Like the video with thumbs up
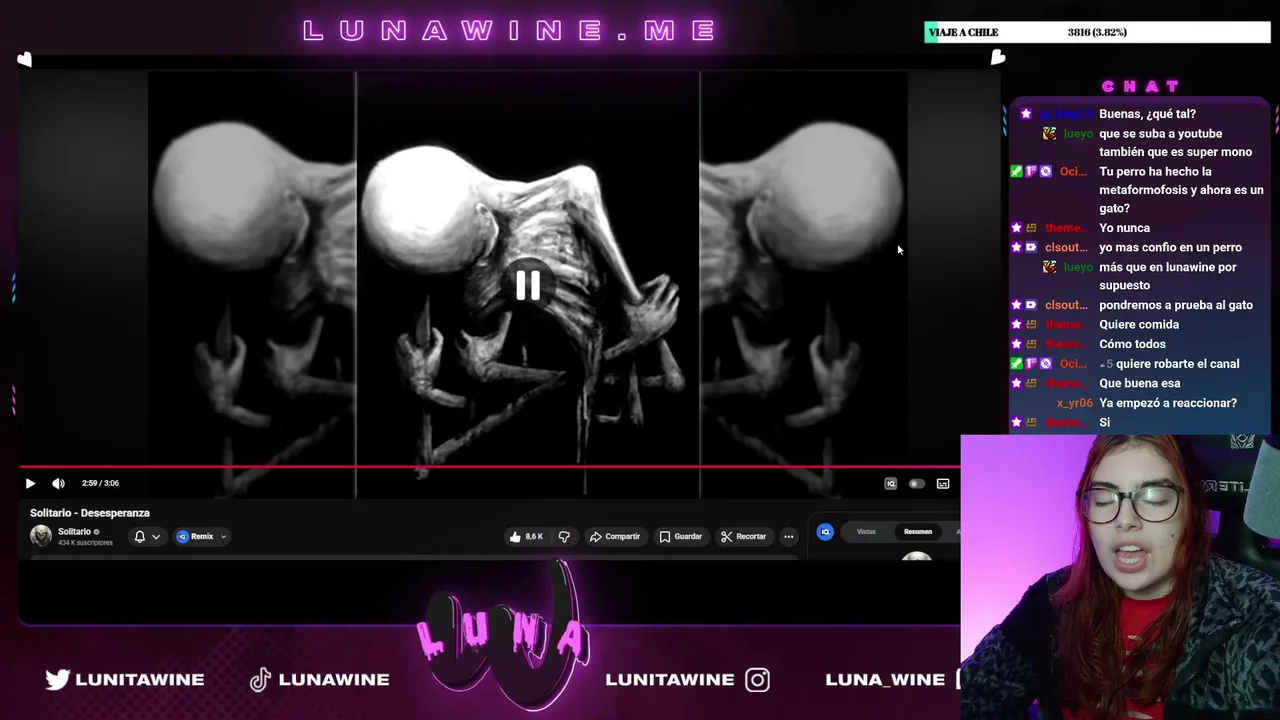The image size is (1280, 720). [x=526, y=537]
